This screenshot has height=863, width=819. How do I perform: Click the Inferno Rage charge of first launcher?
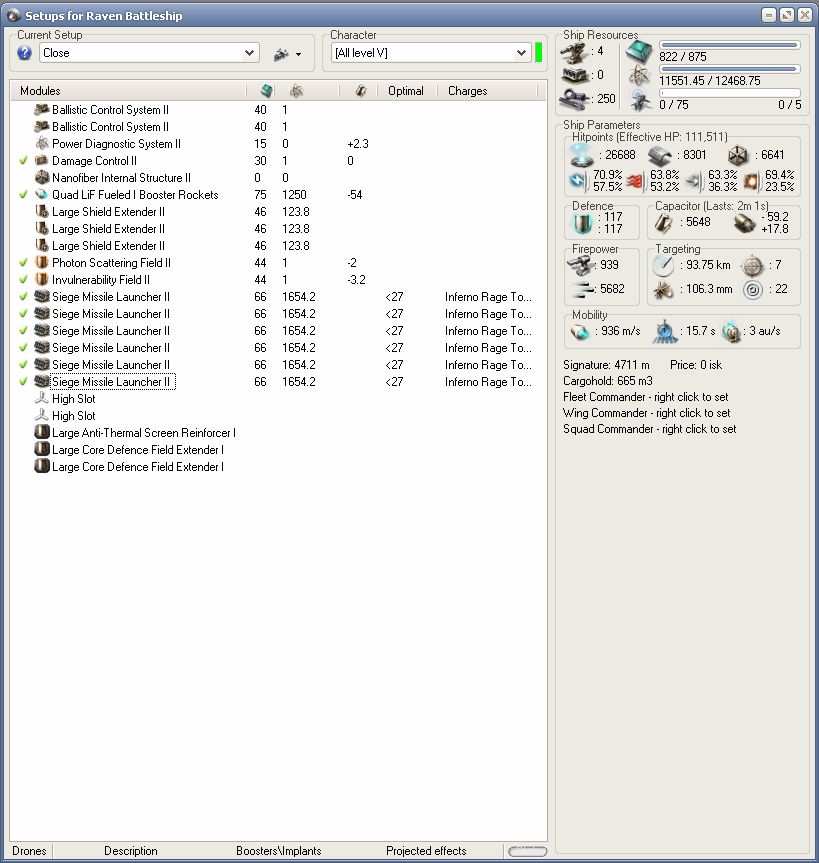click(x=488, y=297)
